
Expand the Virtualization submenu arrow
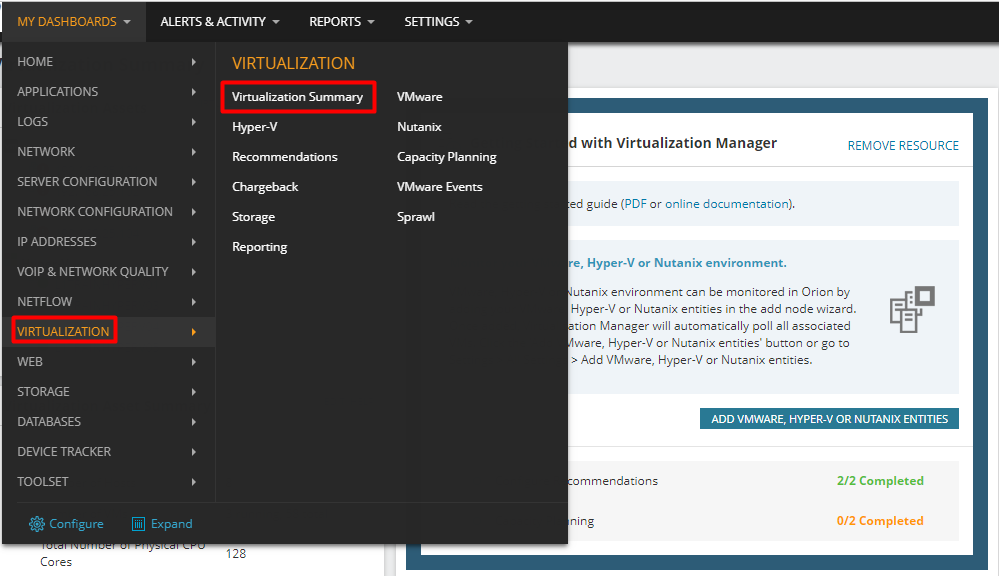[194, 331]
